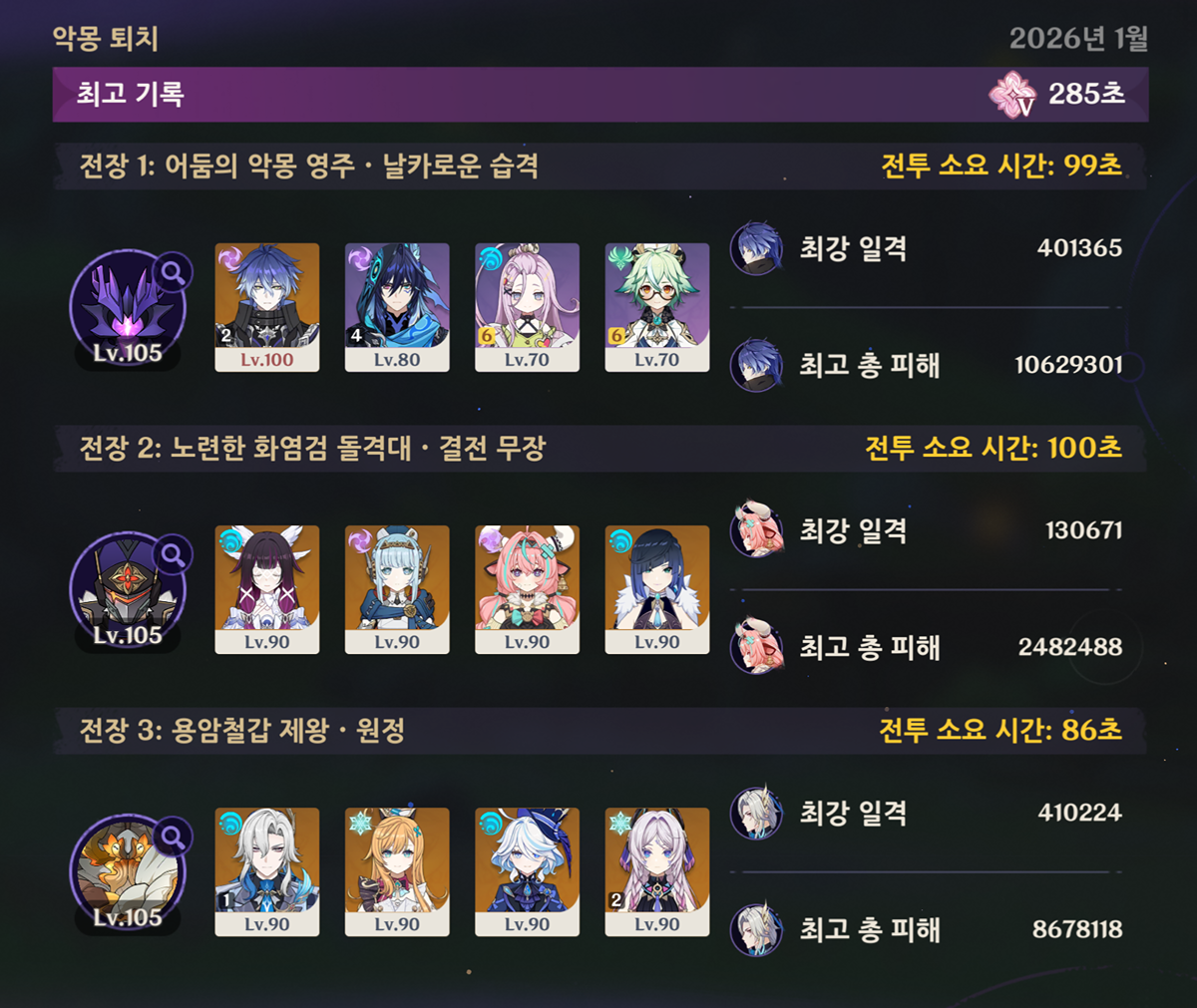Select the Lv.80 blue-haired character card
This screenshot has width=1197, height=1008.
397,307
